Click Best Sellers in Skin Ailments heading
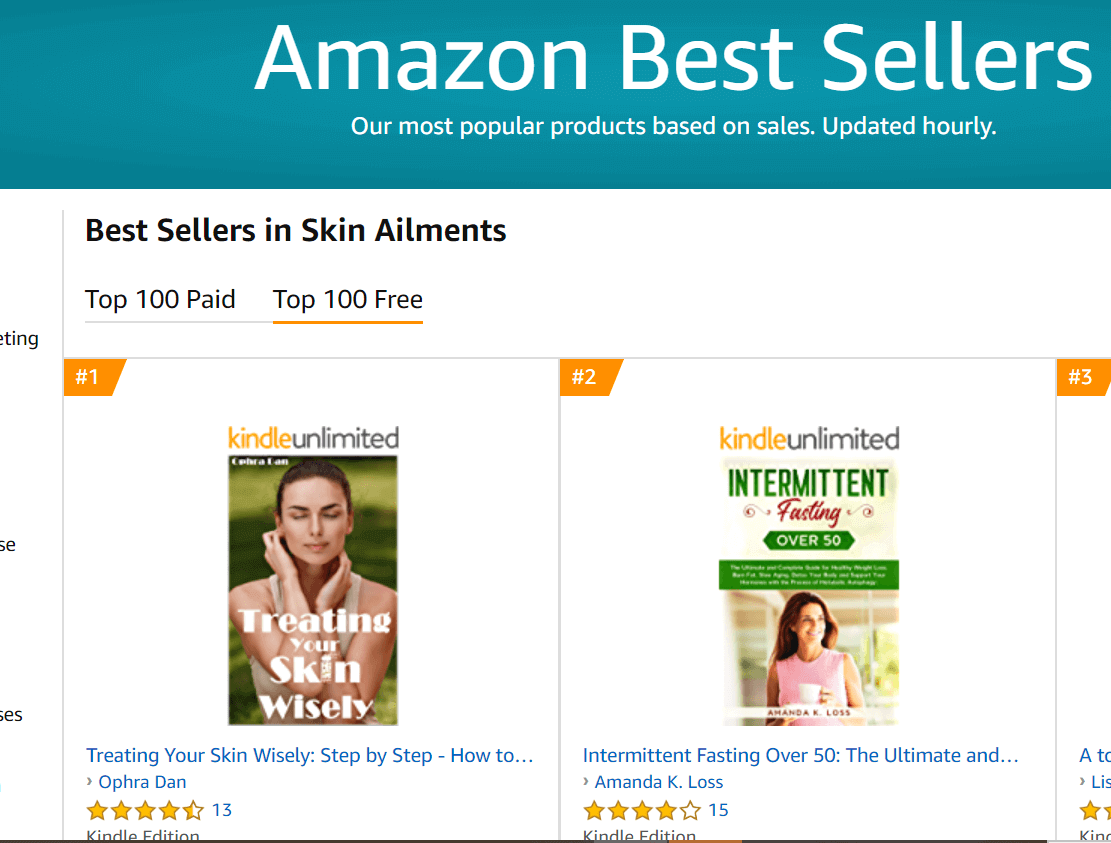This screenshot has height=843, width=1111. pyautogui.click(x=295, y=231)
